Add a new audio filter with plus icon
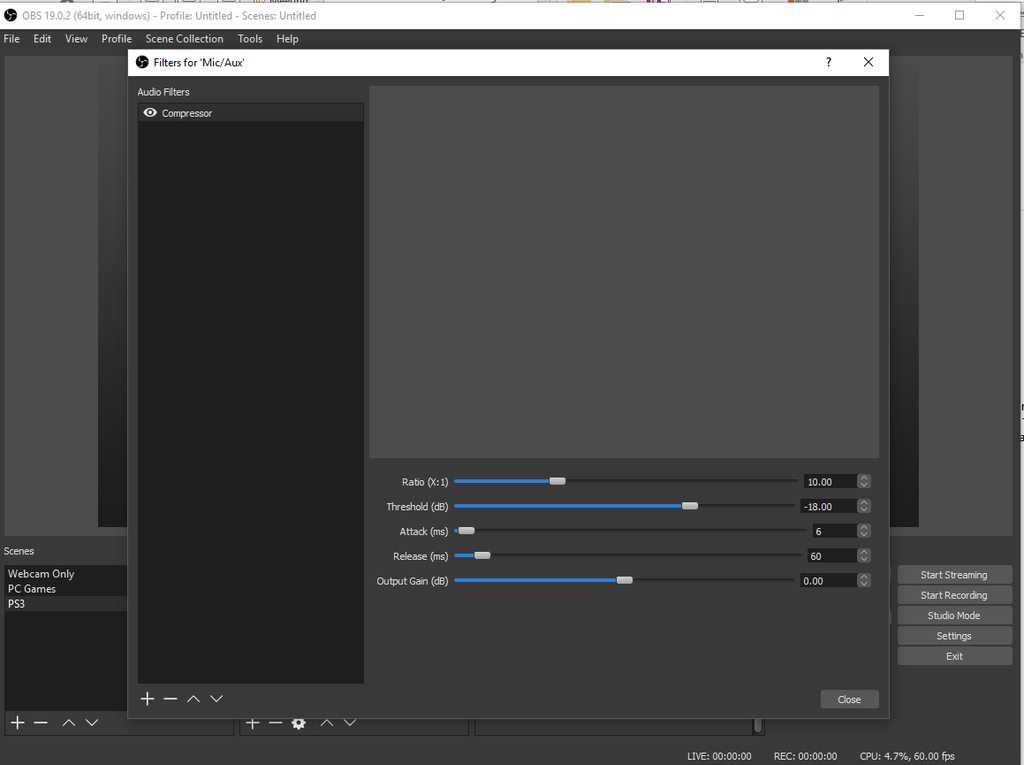The width and height of the screenshot is (1024, 765). click(x=148, y=698)
